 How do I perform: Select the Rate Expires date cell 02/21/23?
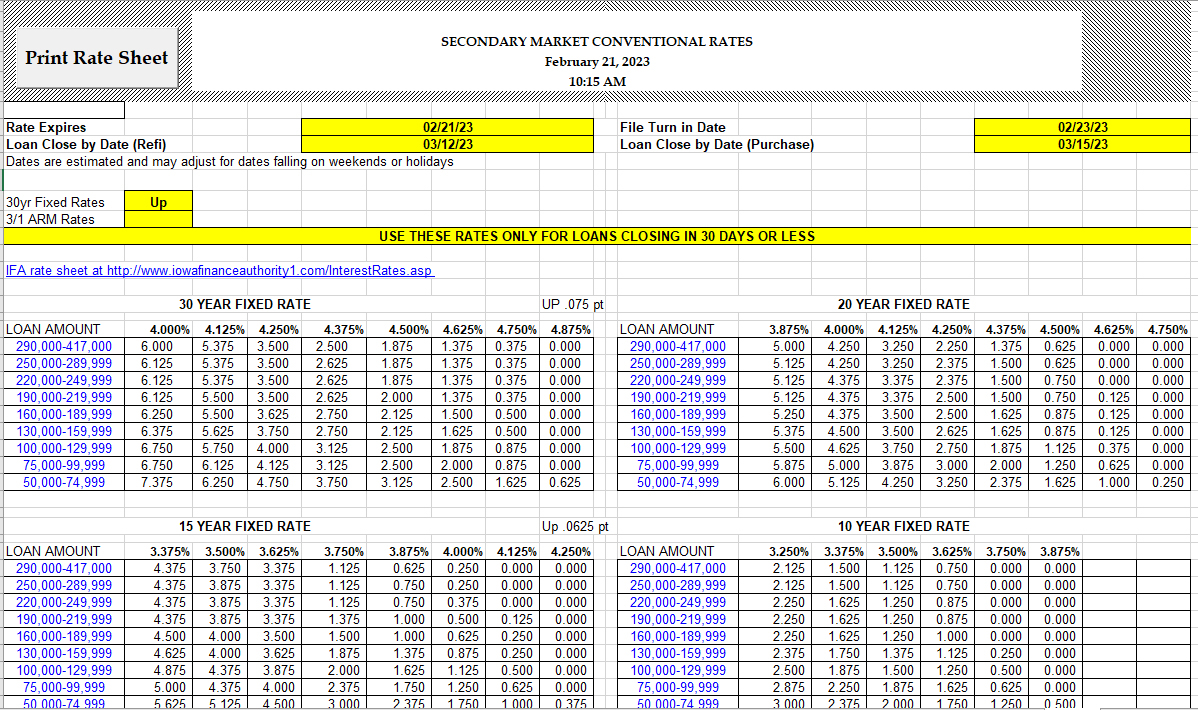[448, 127]
